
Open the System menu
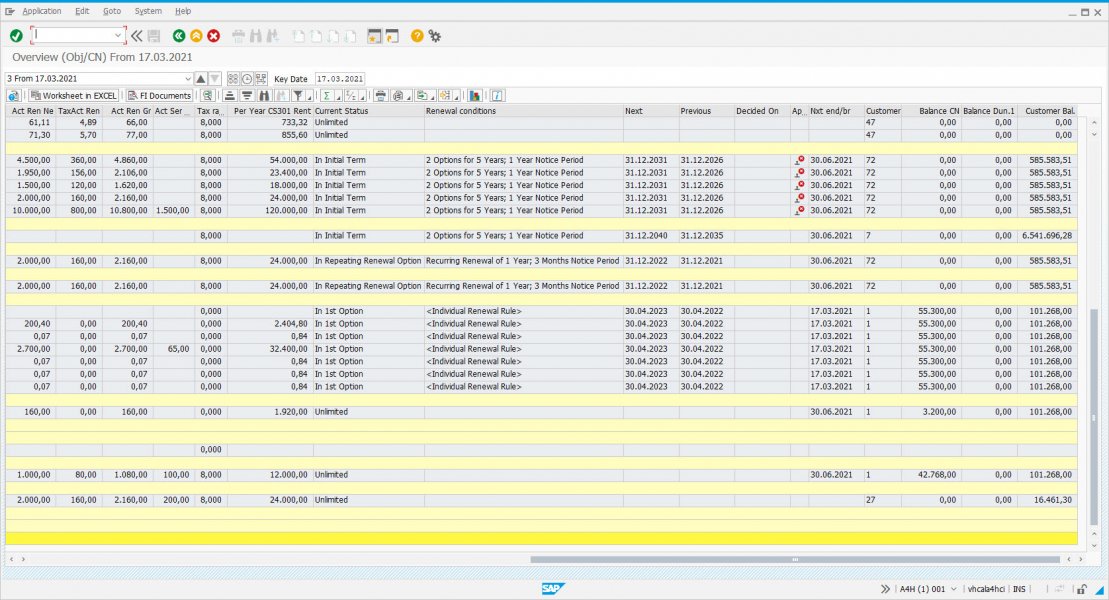[147, 11]
